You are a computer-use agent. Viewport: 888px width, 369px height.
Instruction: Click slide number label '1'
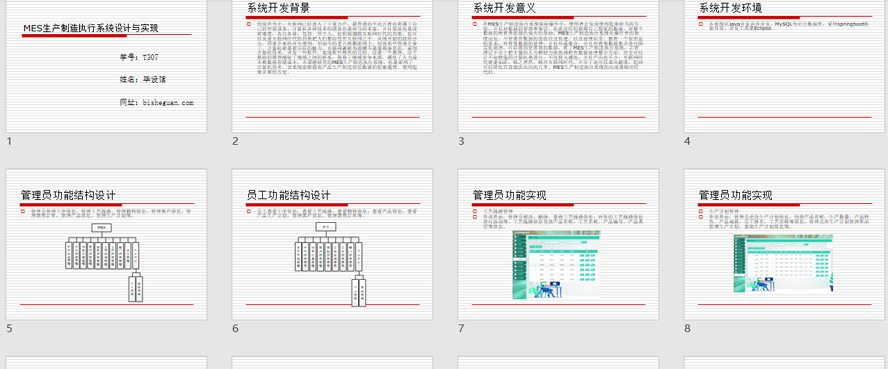(x=9, y=141)
